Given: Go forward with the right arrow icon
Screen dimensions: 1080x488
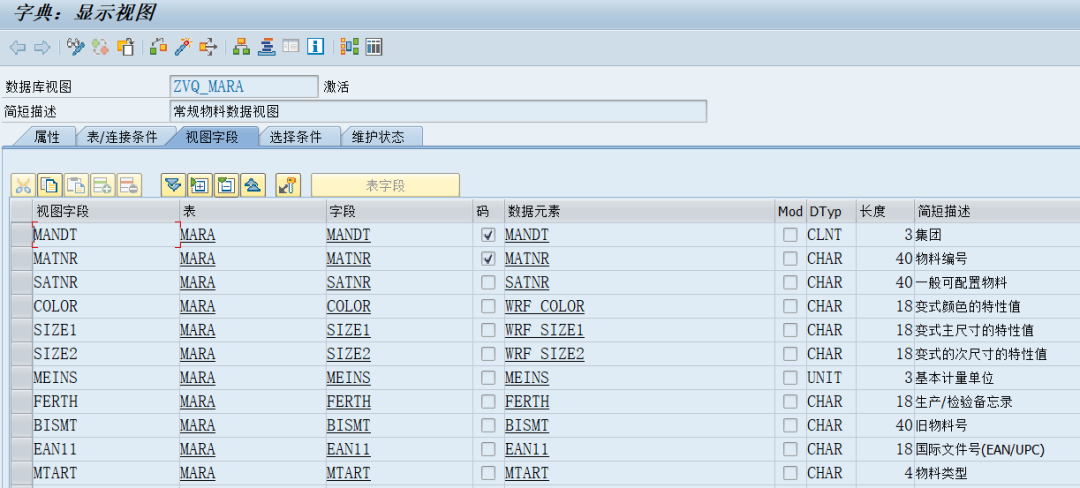Looking at the screenshot, I should click(x=42, y=47).
